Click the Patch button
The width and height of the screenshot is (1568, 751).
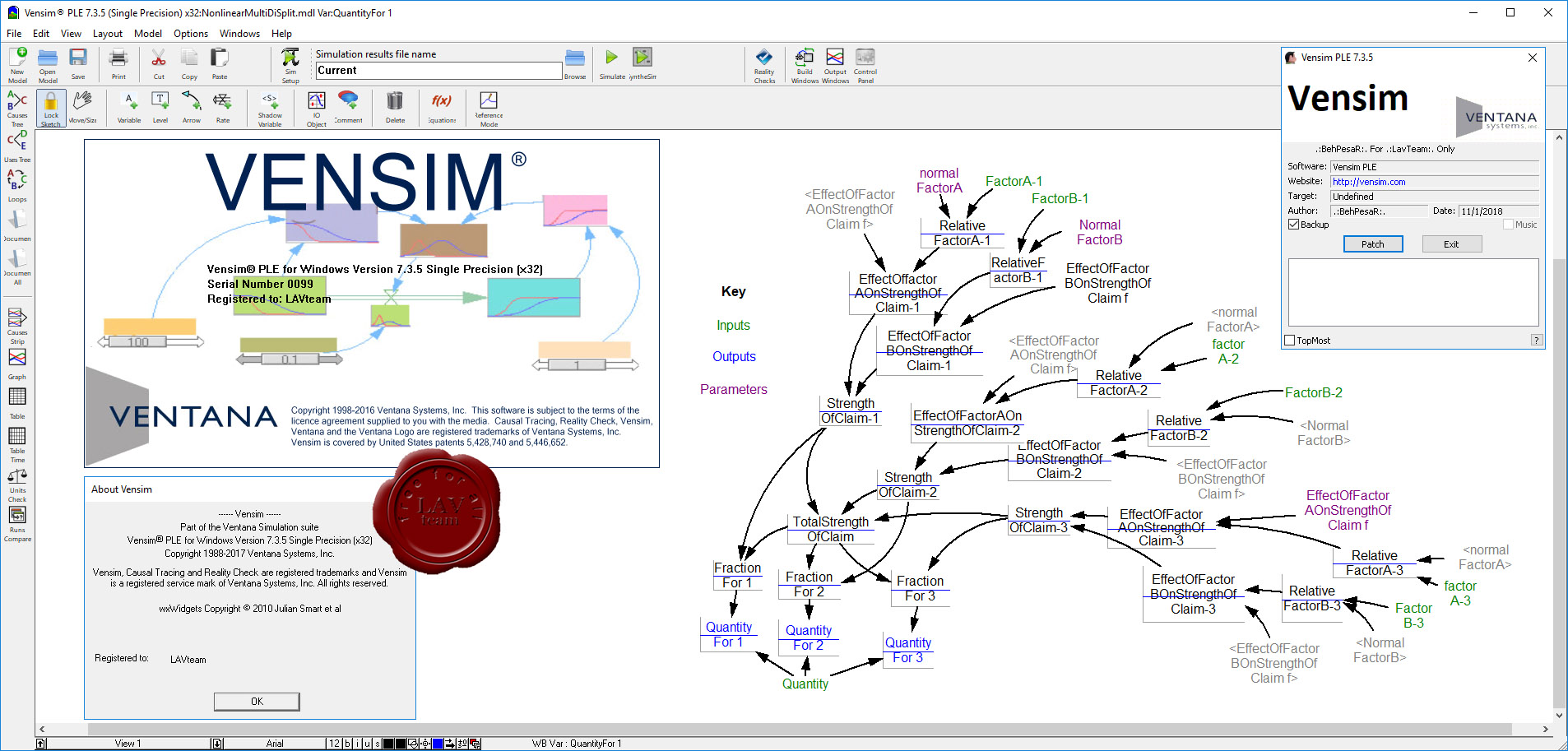pos(1373,244)
